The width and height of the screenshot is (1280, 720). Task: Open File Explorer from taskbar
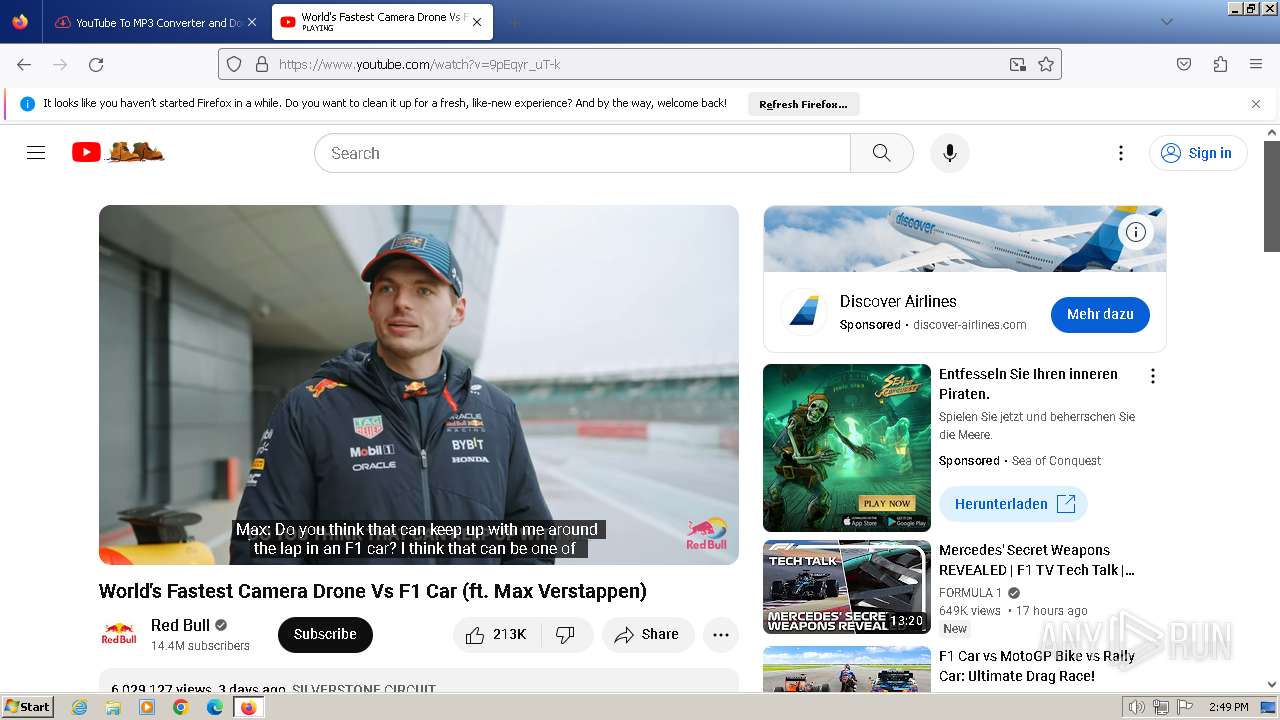click(113, 707)
